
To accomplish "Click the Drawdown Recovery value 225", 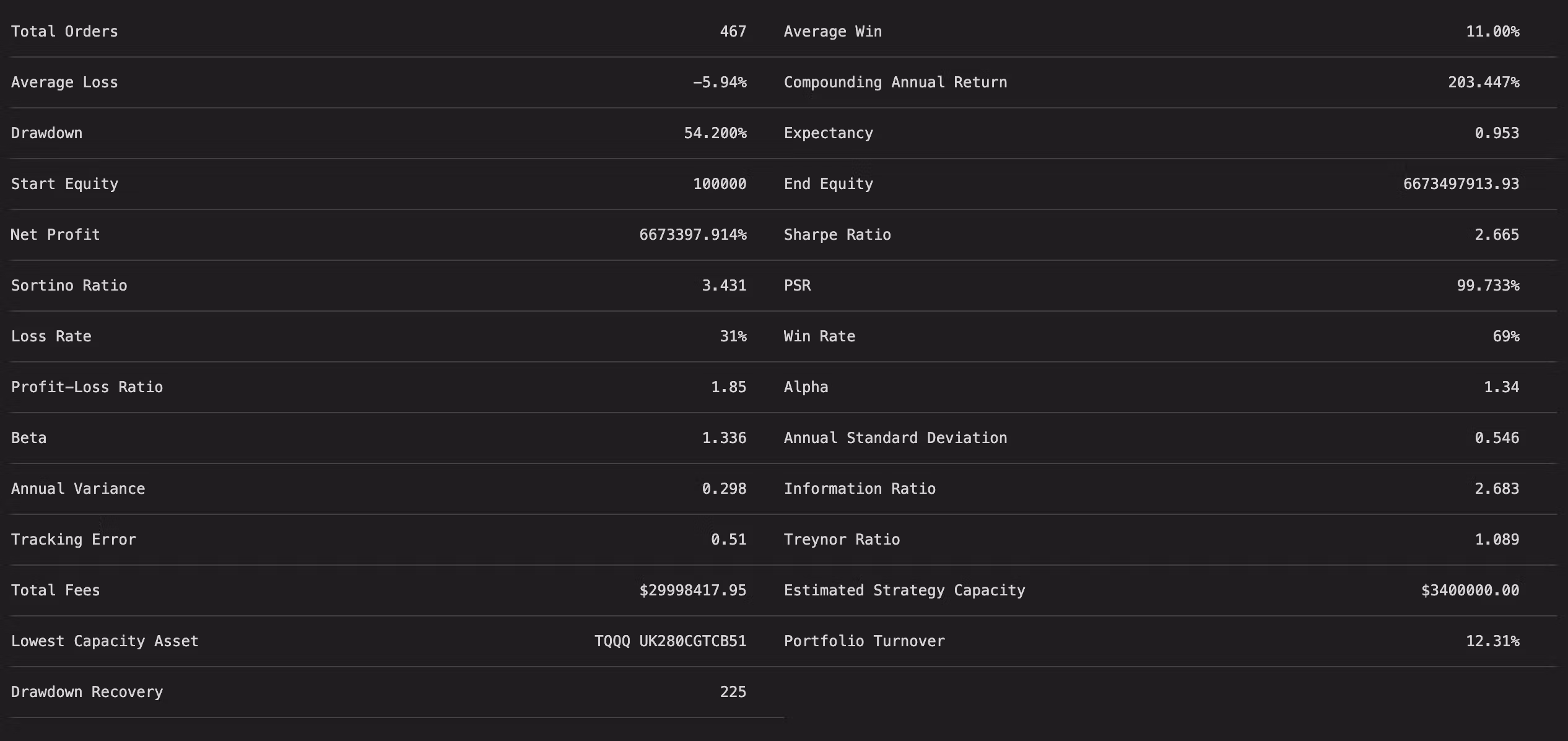I will tap(733, 692).
